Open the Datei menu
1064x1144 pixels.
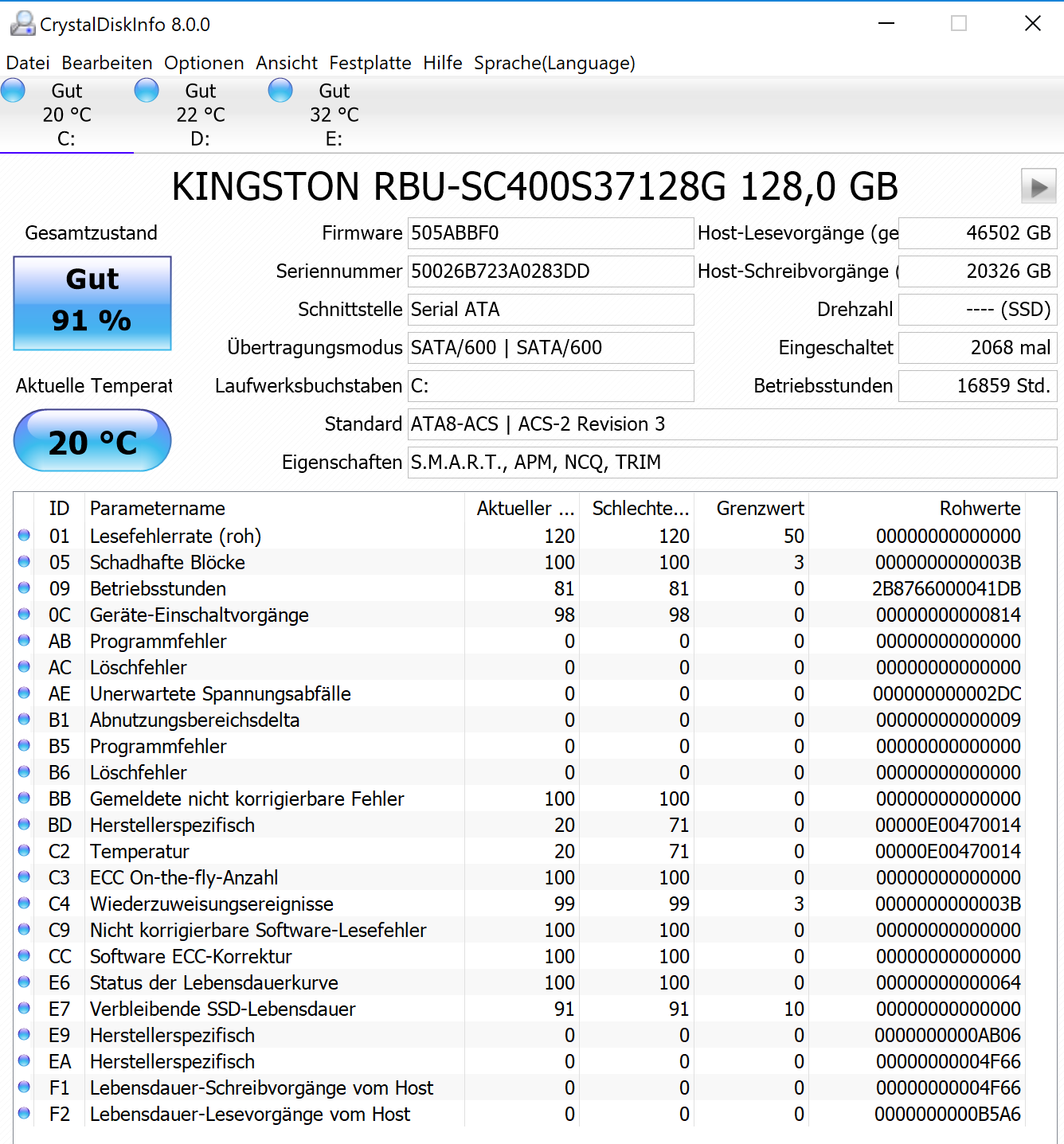point(28,63)
